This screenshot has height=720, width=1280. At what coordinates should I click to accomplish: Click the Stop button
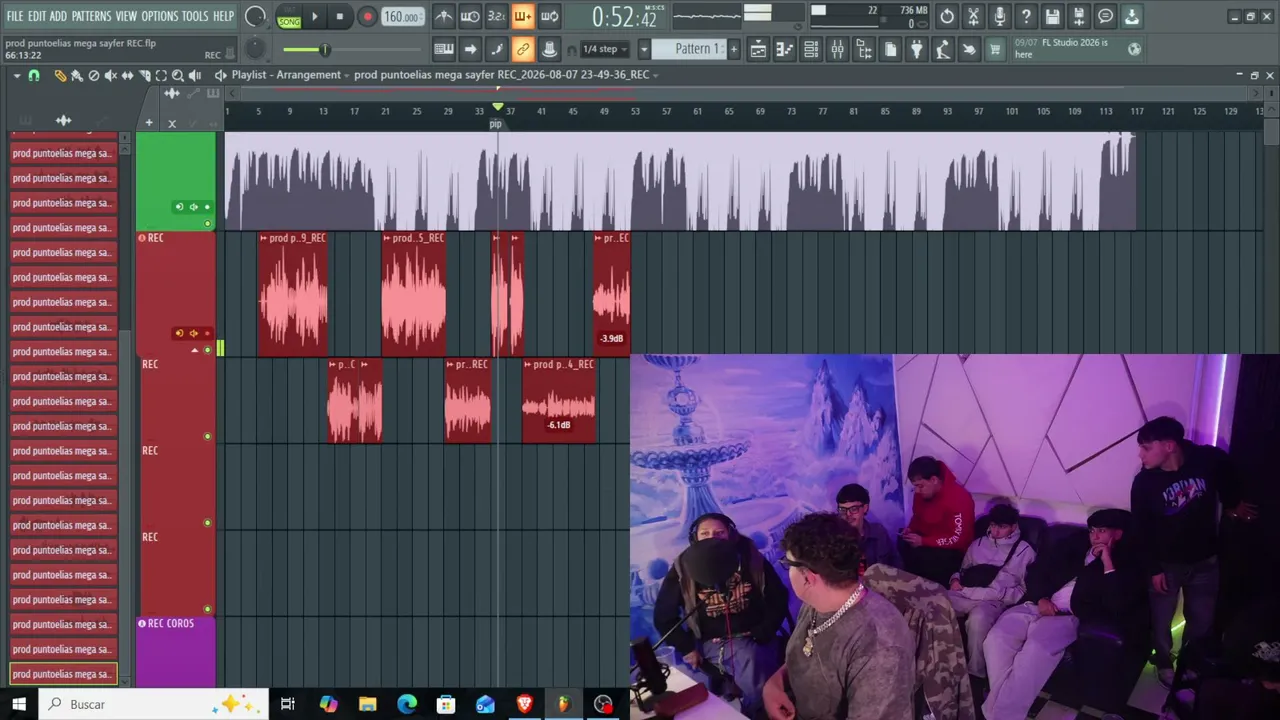340,16
